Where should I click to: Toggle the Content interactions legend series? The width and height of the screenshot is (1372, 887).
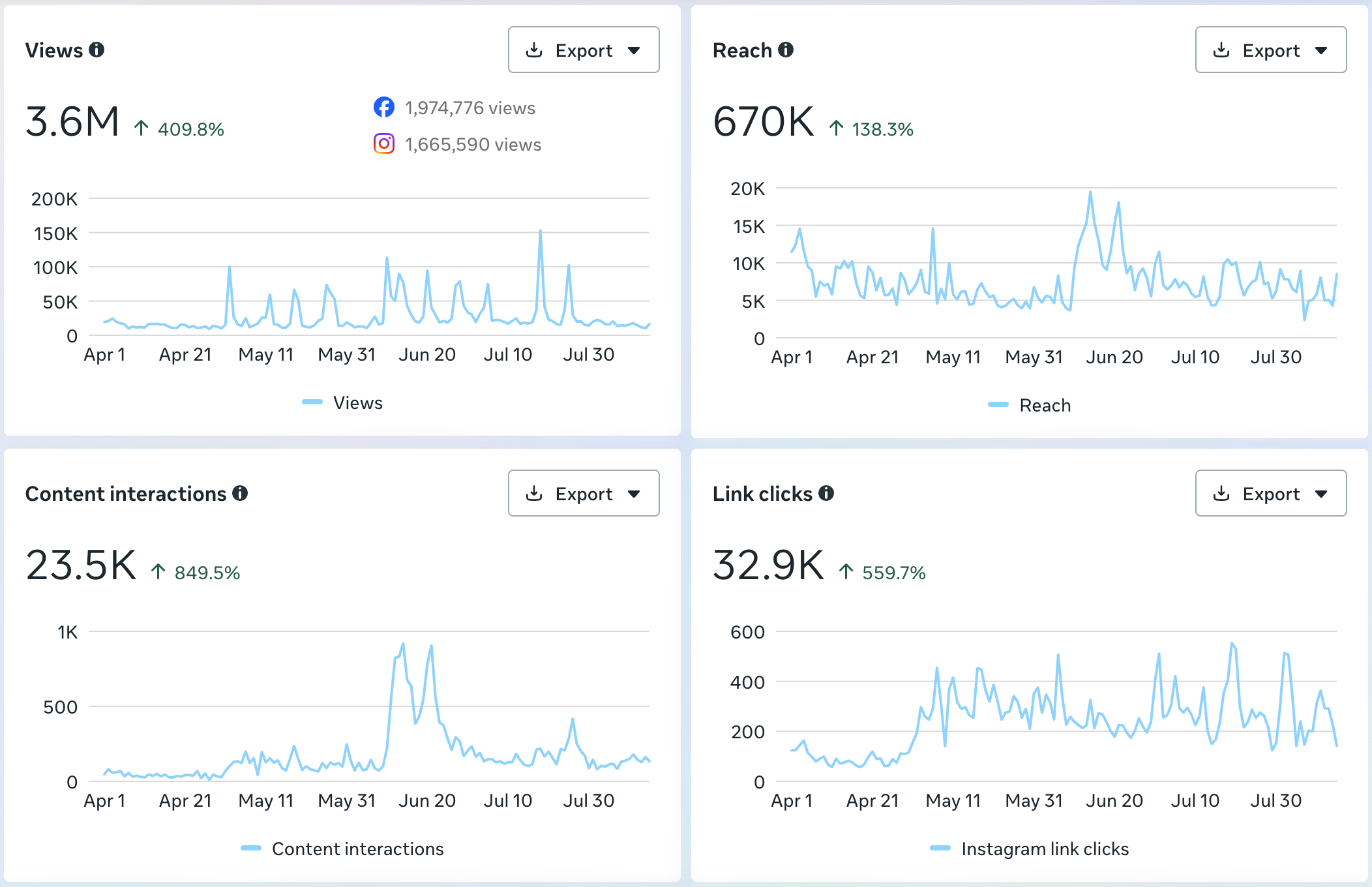coord(342,849)
